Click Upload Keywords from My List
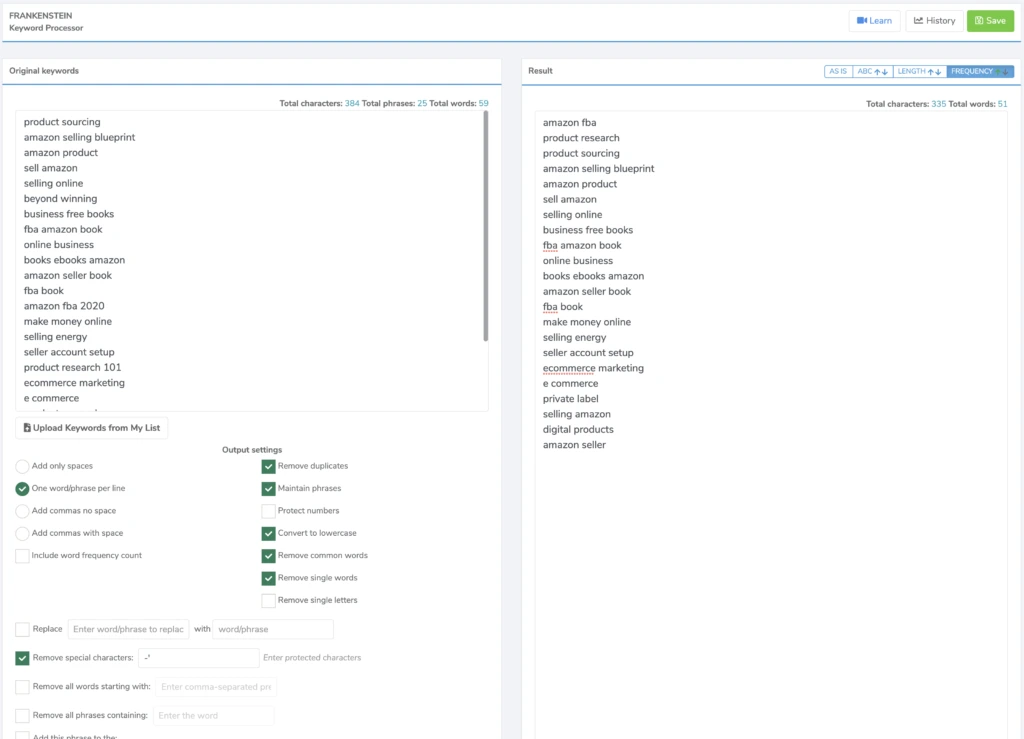This screenshot has width=1024, height=739. [91, 428]
